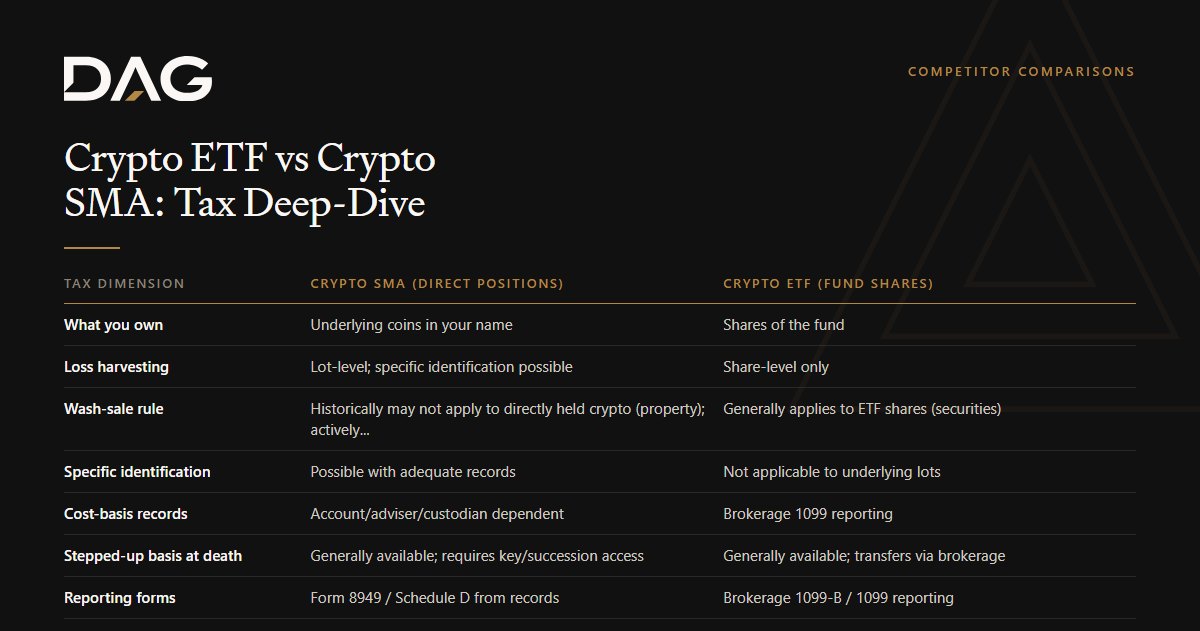Click 'Possible with adequate records' cell
Viewport: 1200px width, 631px height.
413,471
